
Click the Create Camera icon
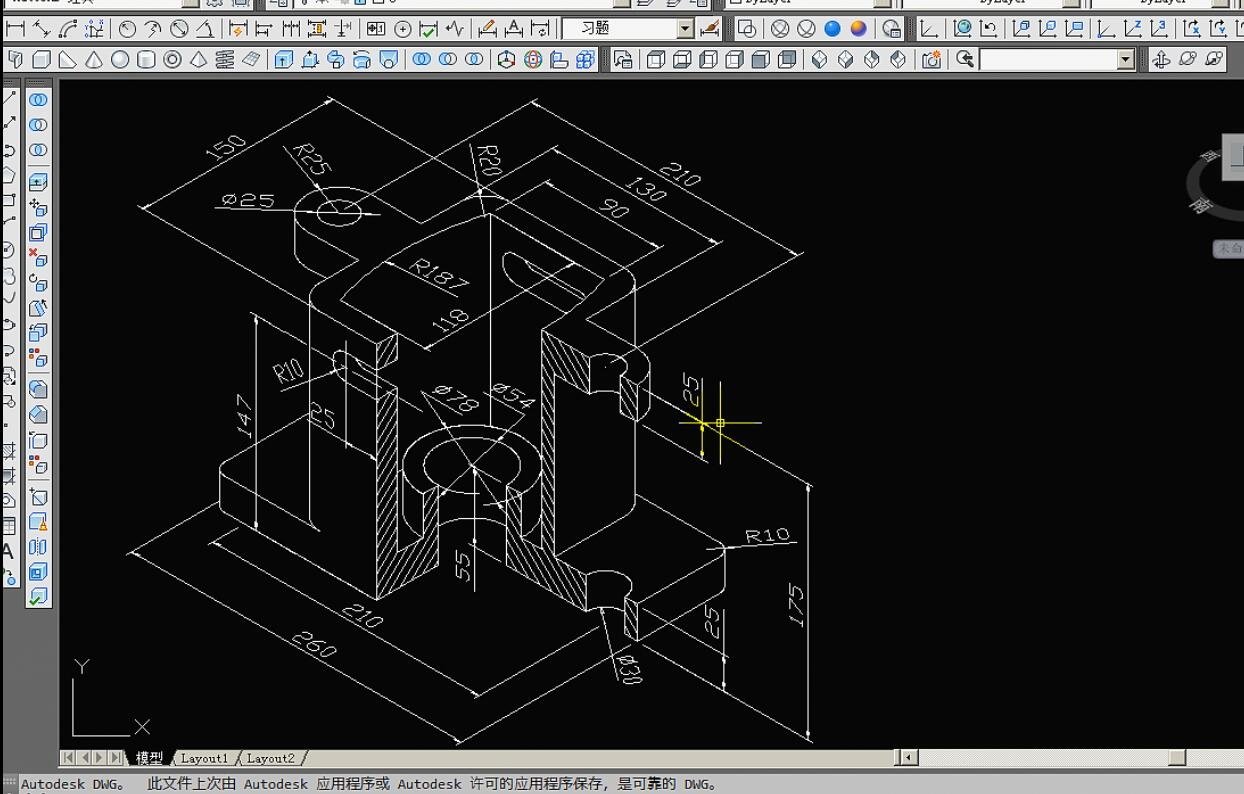pyautogui.click(x=931, y=60)
